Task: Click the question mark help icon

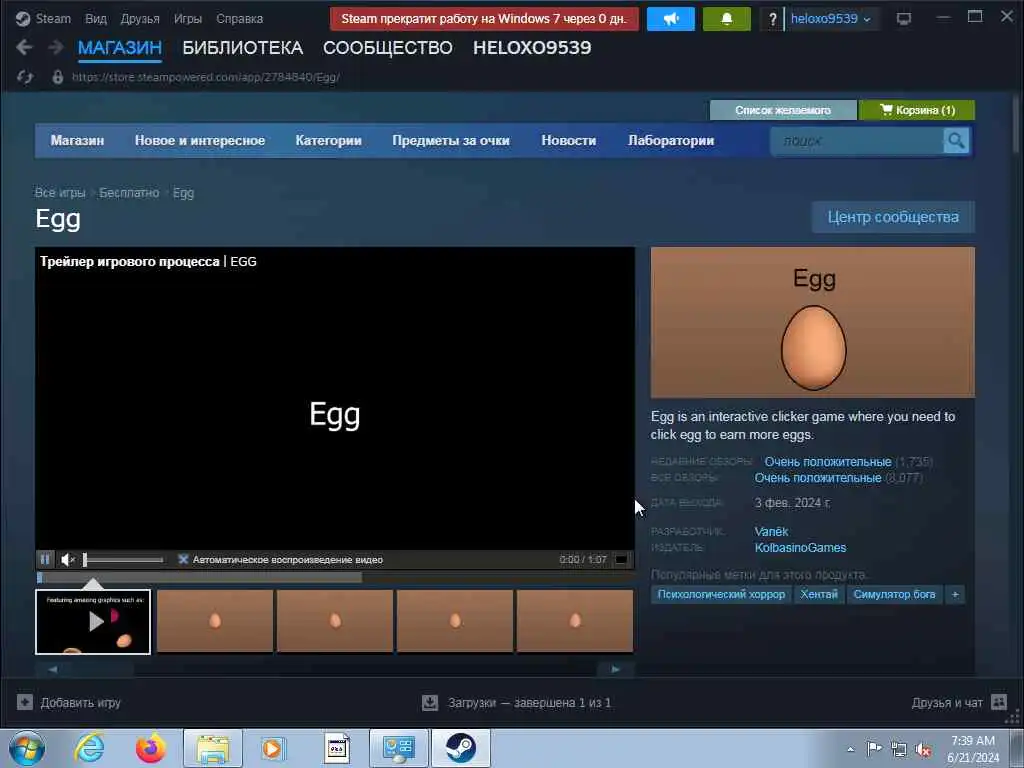Action: tap(773, 19)
